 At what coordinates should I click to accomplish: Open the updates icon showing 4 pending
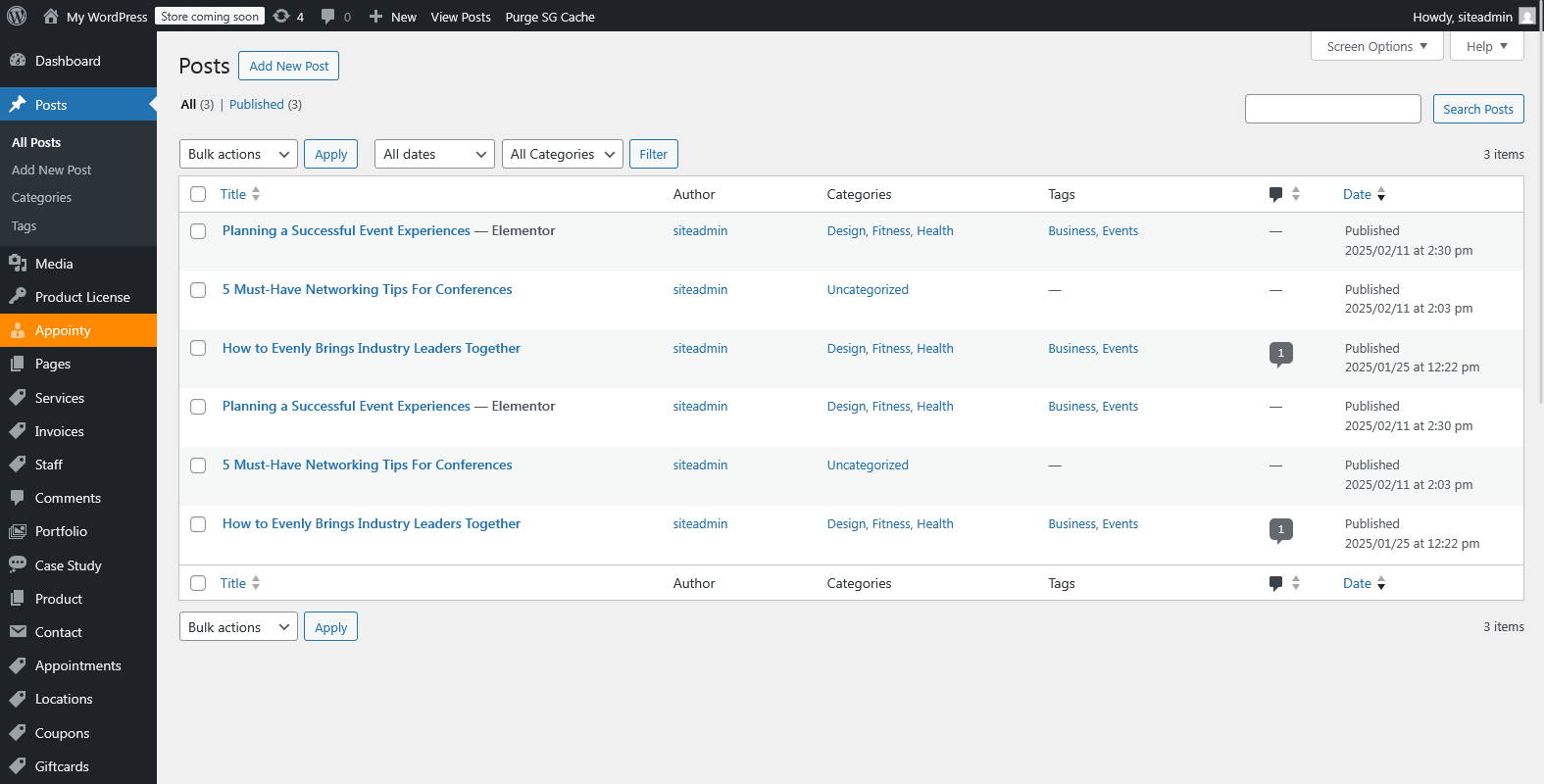point(282,17)
